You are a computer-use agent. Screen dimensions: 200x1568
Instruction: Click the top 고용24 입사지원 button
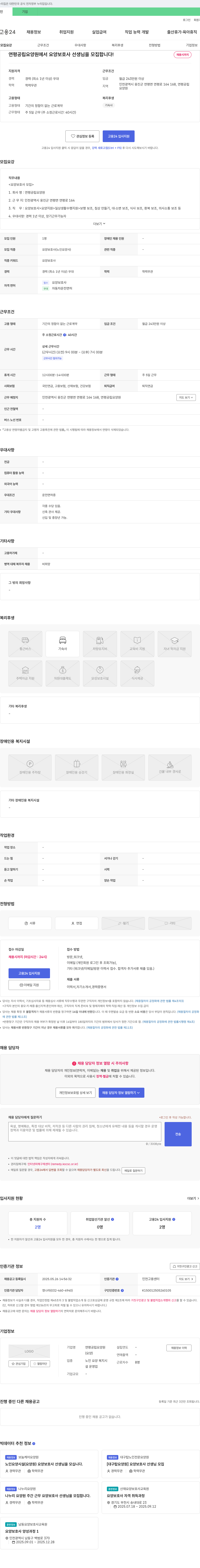[x=118, y=136]
